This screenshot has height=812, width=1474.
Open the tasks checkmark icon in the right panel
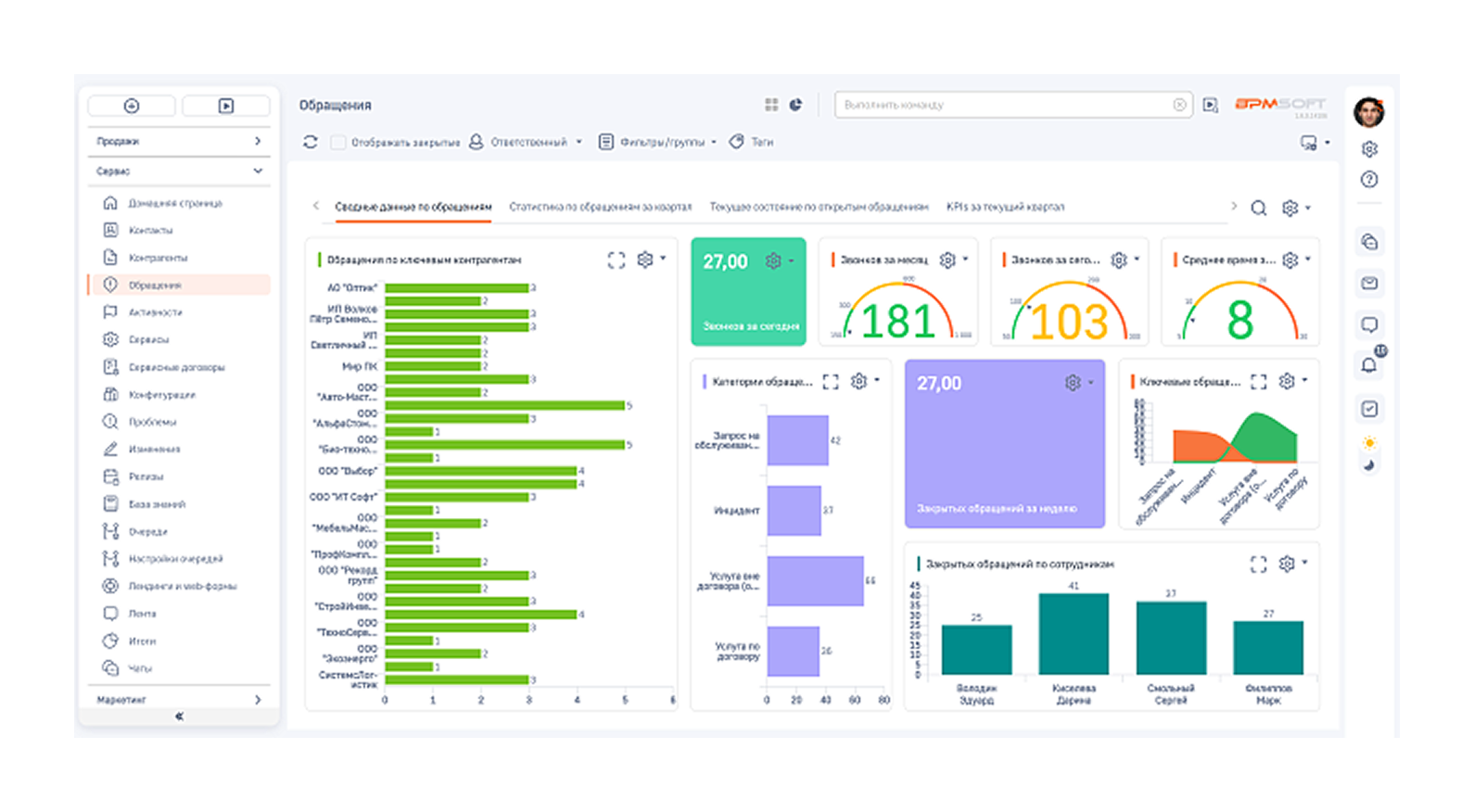[x=1369, y=409]
